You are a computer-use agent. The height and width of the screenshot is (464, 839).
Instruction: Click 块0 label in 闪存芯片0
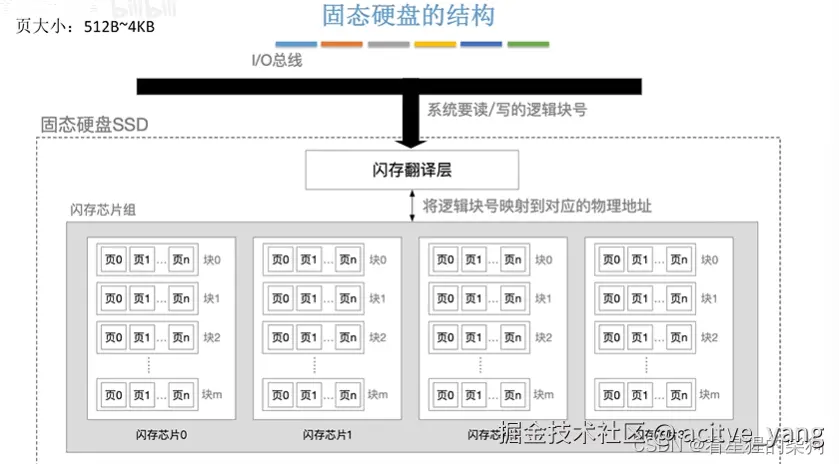tap(212, 260)
